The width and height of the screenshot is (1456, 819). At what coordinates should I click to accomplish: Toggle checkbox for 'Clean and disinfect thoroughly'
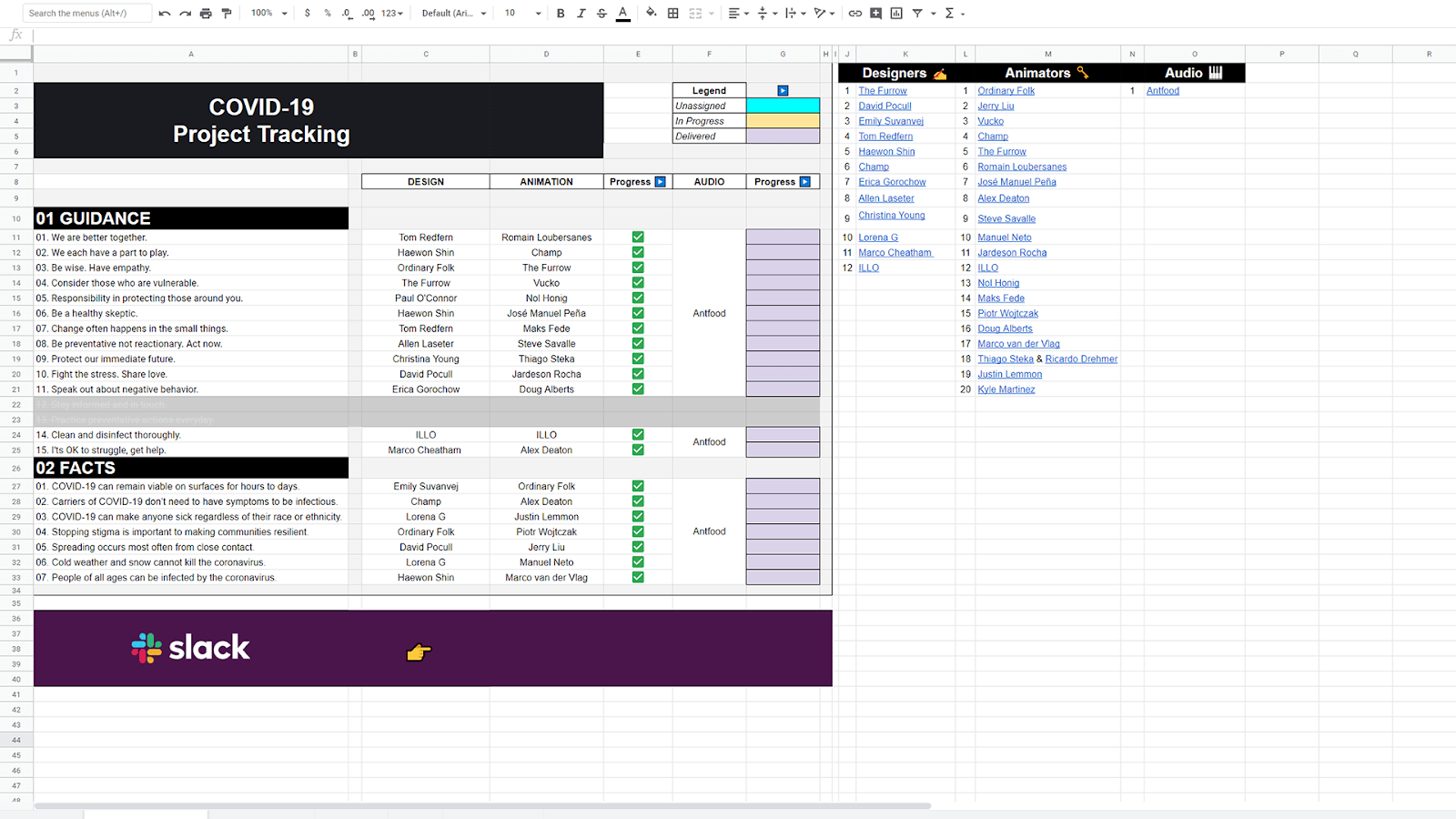(638, 435)
